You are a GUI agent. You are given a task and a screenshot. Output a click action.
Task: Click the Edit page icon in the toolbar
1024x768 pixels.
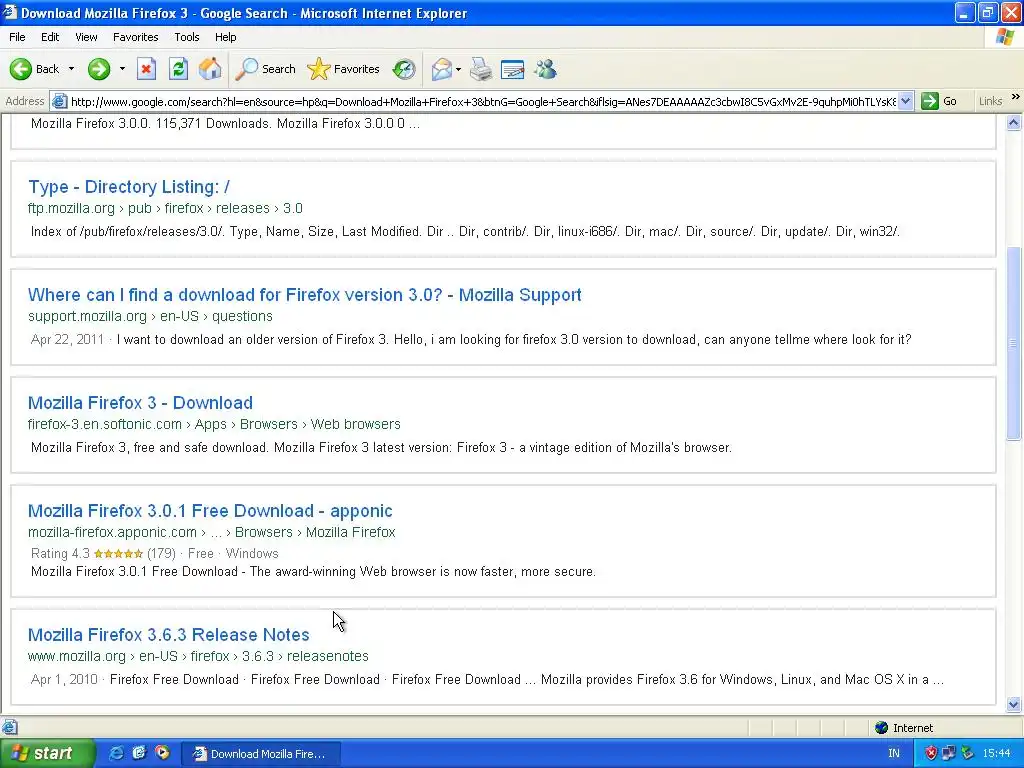(x=513, y=69)
